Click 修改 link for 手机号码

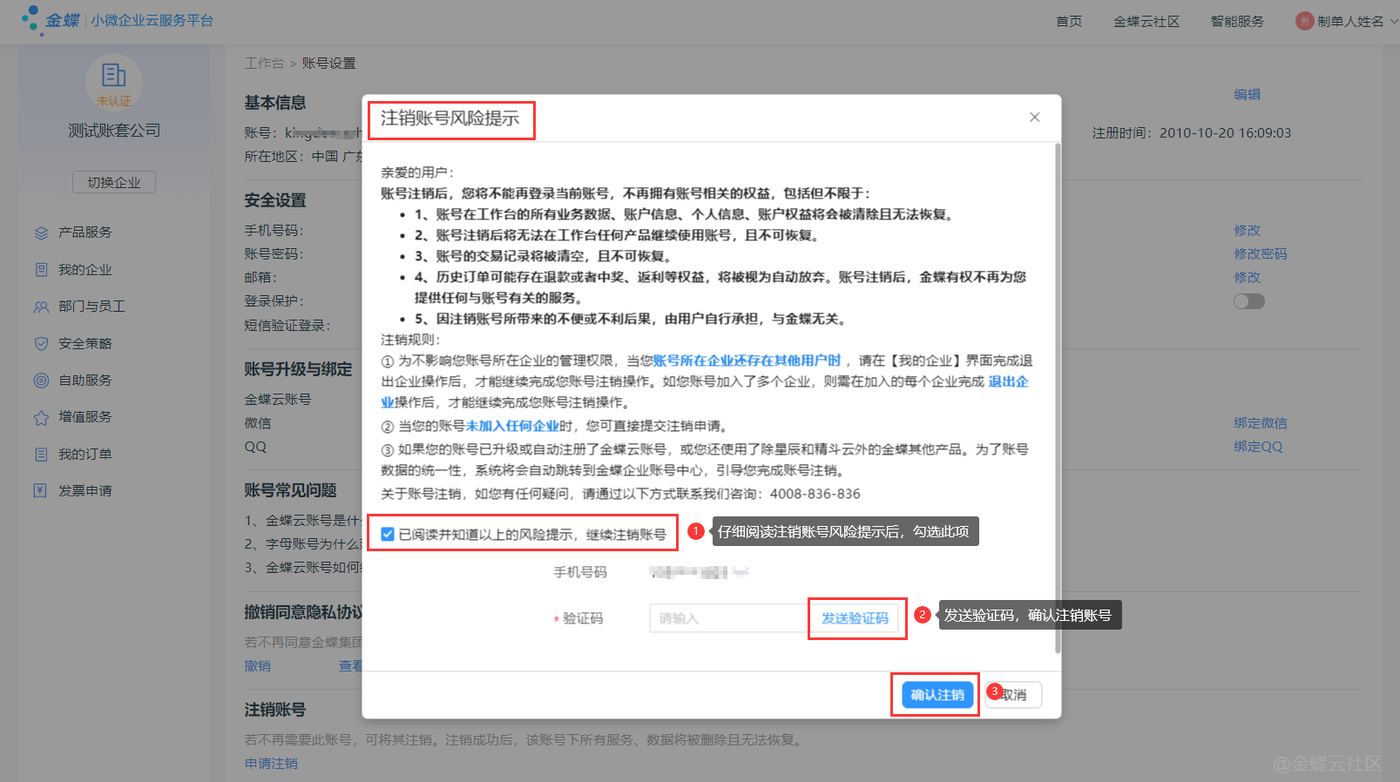tap(1247, 230)
